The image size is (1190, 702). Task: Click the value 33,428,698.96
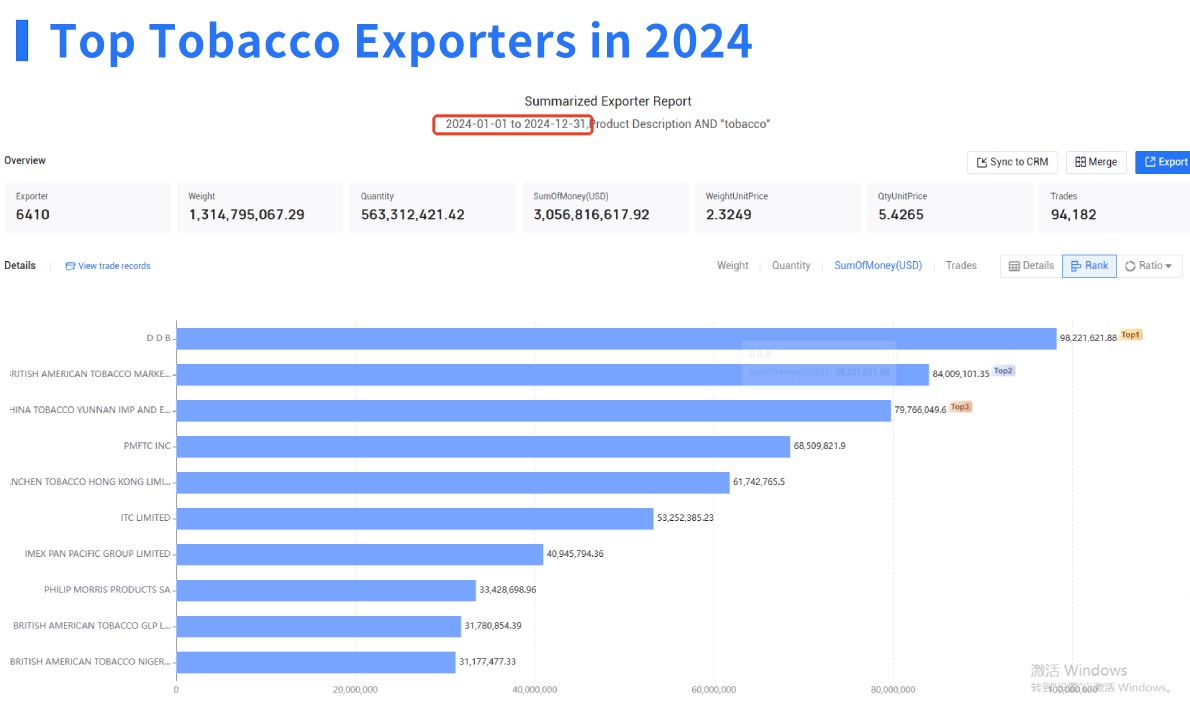[x=508, y=590]
